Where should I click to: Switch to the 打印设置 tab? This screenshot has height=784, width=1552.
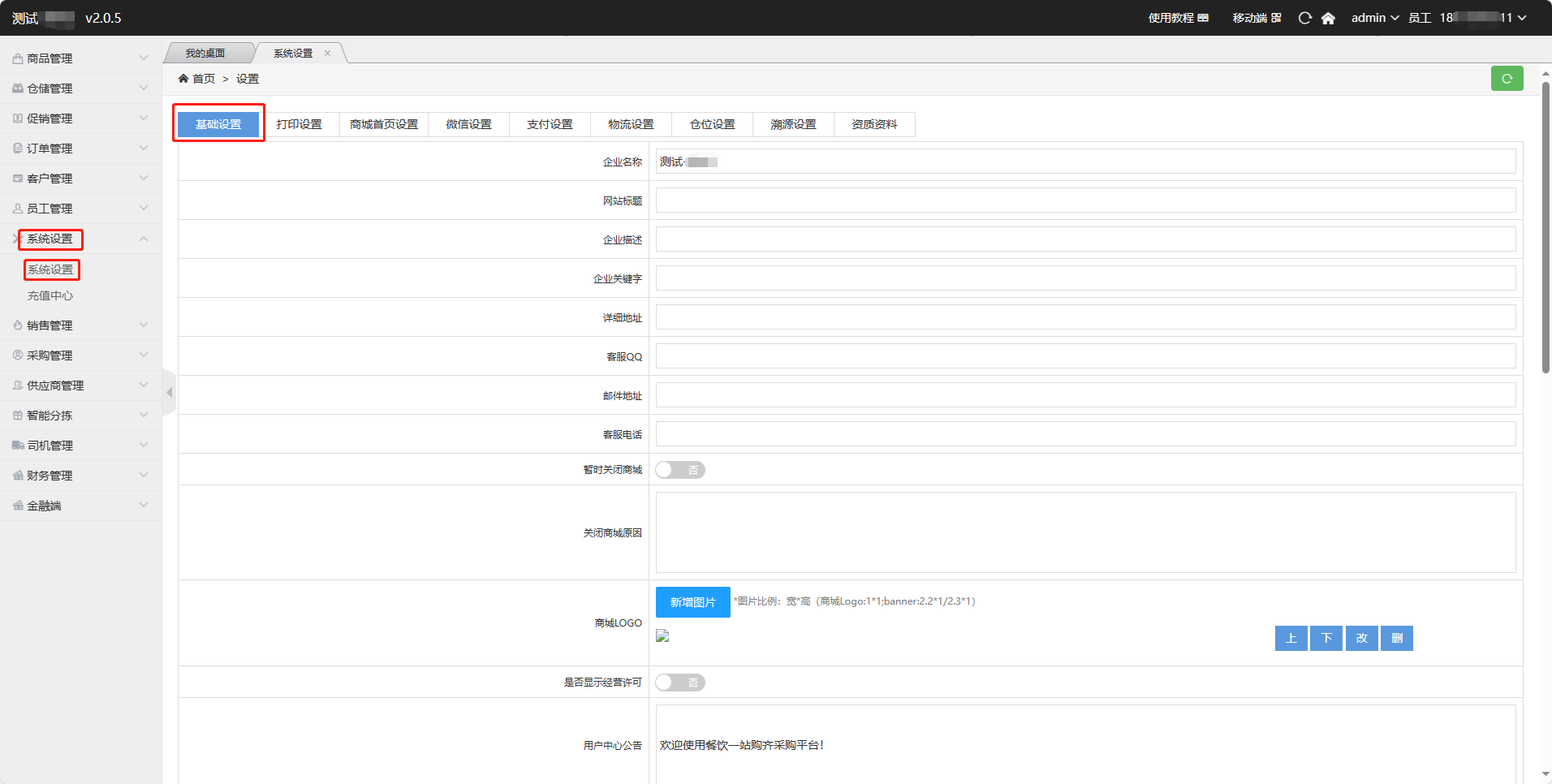[x=299, y=124]
